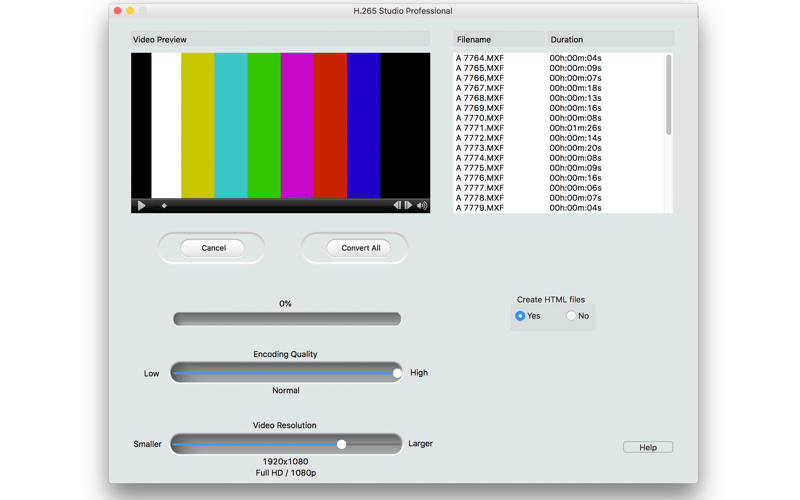Select file A 7773.MXF
Screen dimensions: 800x500
point(480,148)
